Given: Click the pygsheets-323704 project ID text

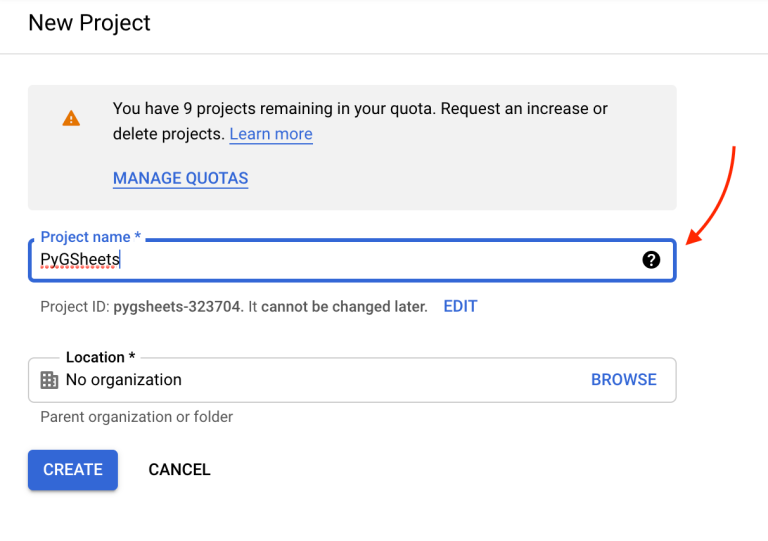Looking at the screenshot, I should coord(178,306).
